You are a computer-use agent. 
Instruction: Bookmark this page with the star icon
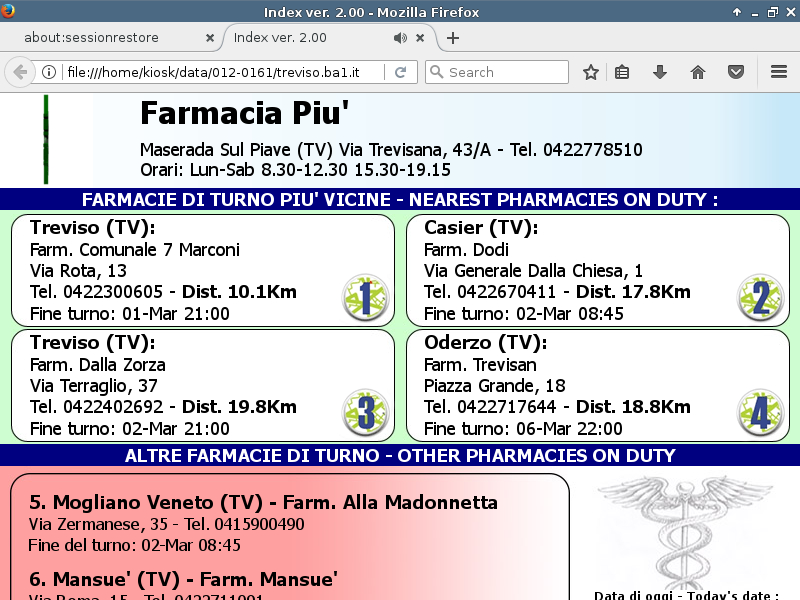tap(591, 72)
